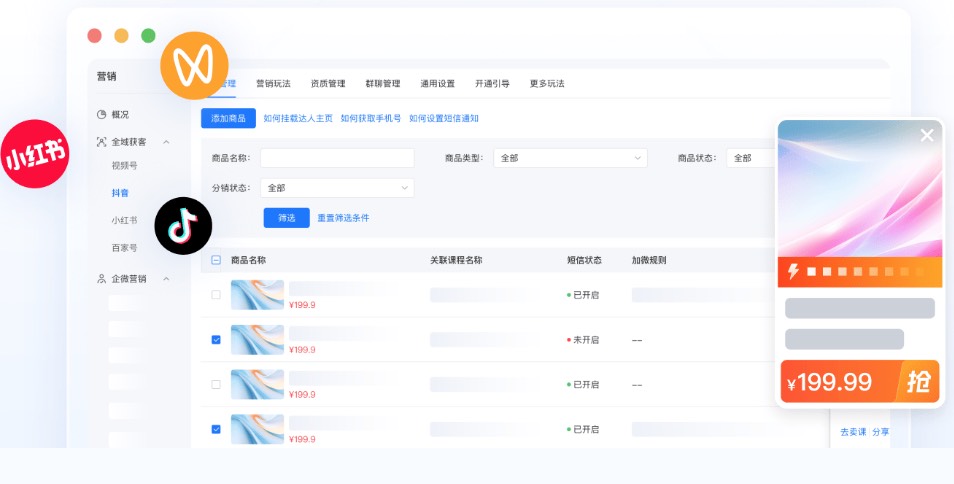Click the fourth product row thumbnail
954x484 pixels.
(x=257, y=429)
